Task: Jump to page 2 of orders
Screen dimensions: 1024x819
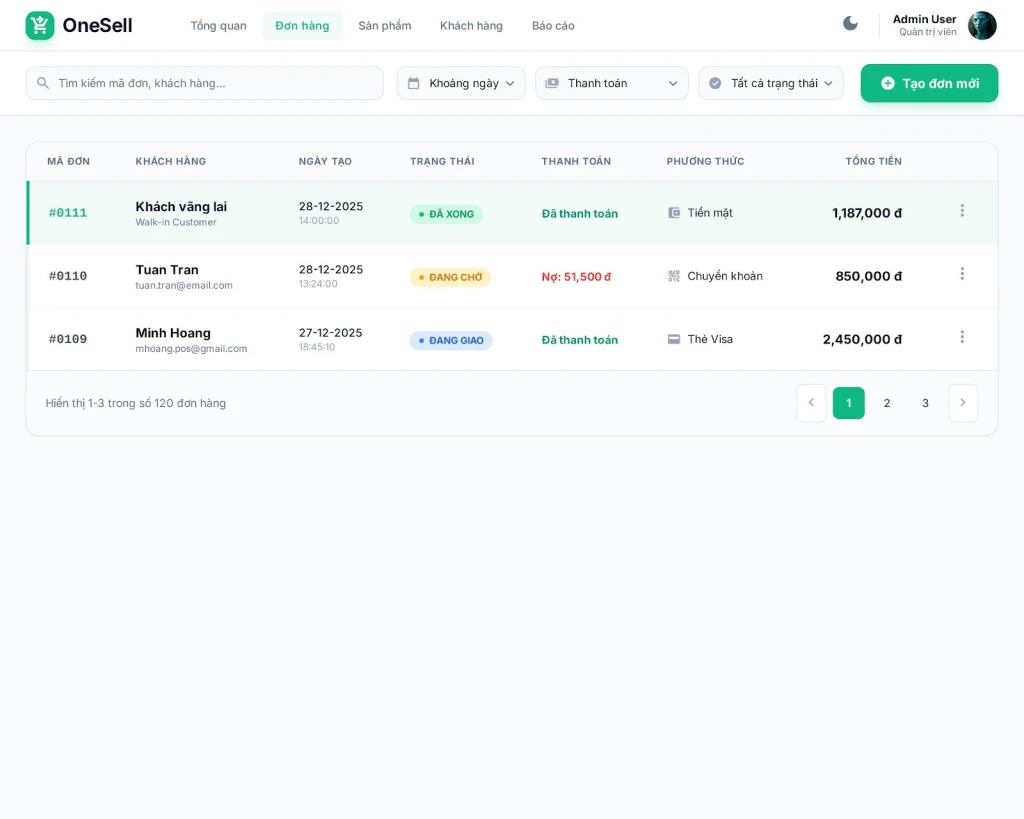Action: point(887,403)
